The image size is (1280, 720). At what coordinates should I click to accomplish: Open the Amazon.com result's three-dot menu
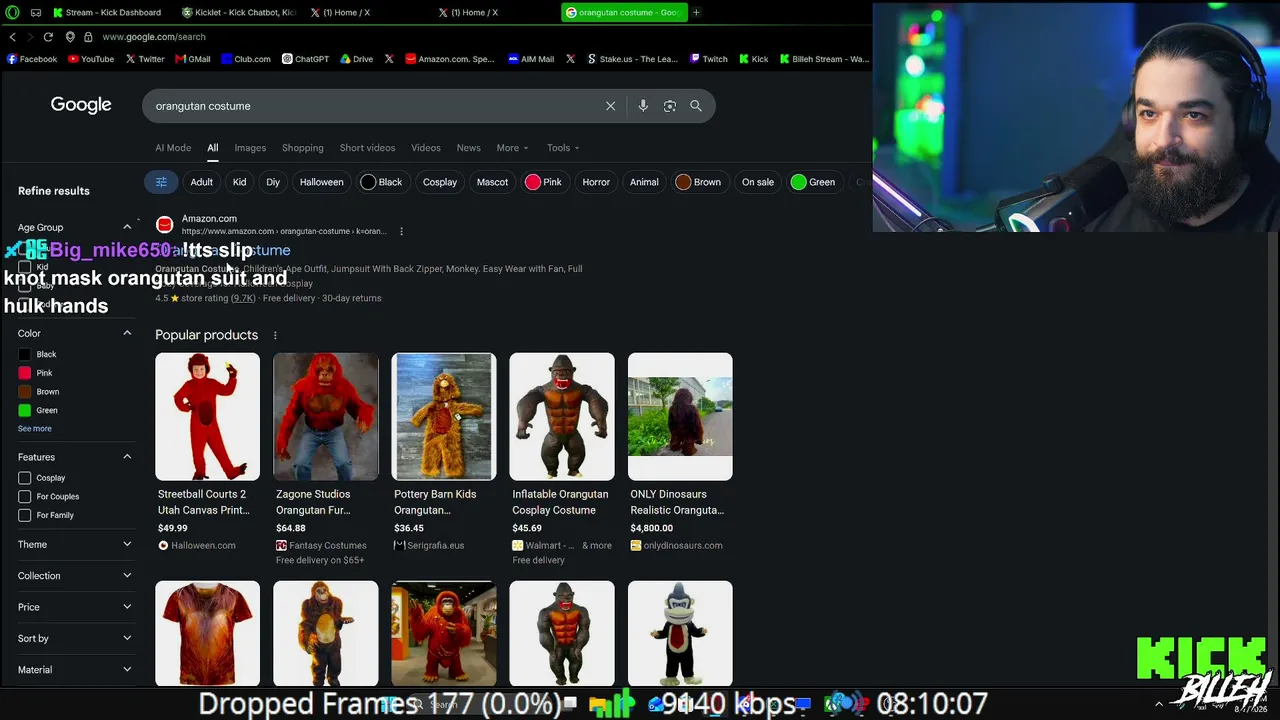pyautogui.click(x=401, y=231)
